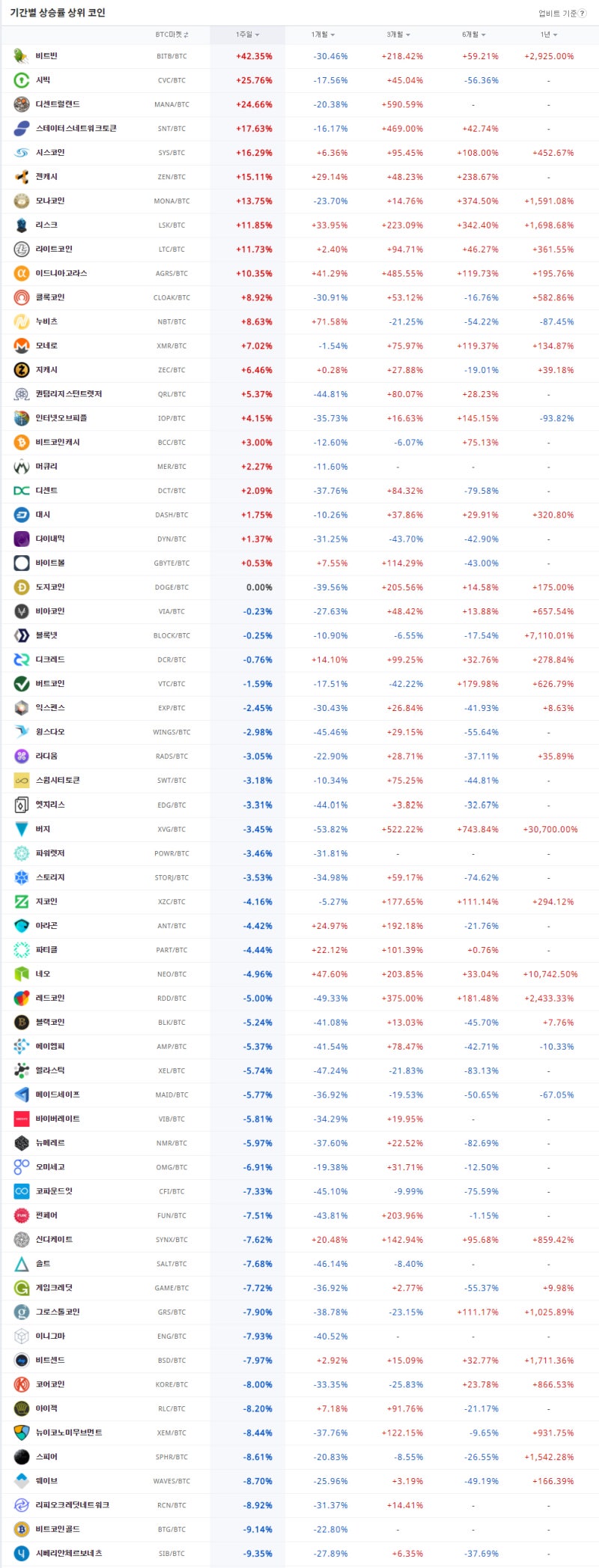This screenshot has height=1568, width=599.
Task: Sort by the 6개월 column header
Action: [x=474, y=34]
